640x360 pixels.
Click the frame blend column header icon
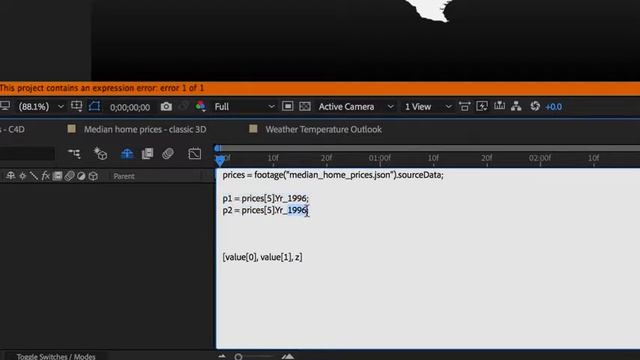(x=58, y=176)
